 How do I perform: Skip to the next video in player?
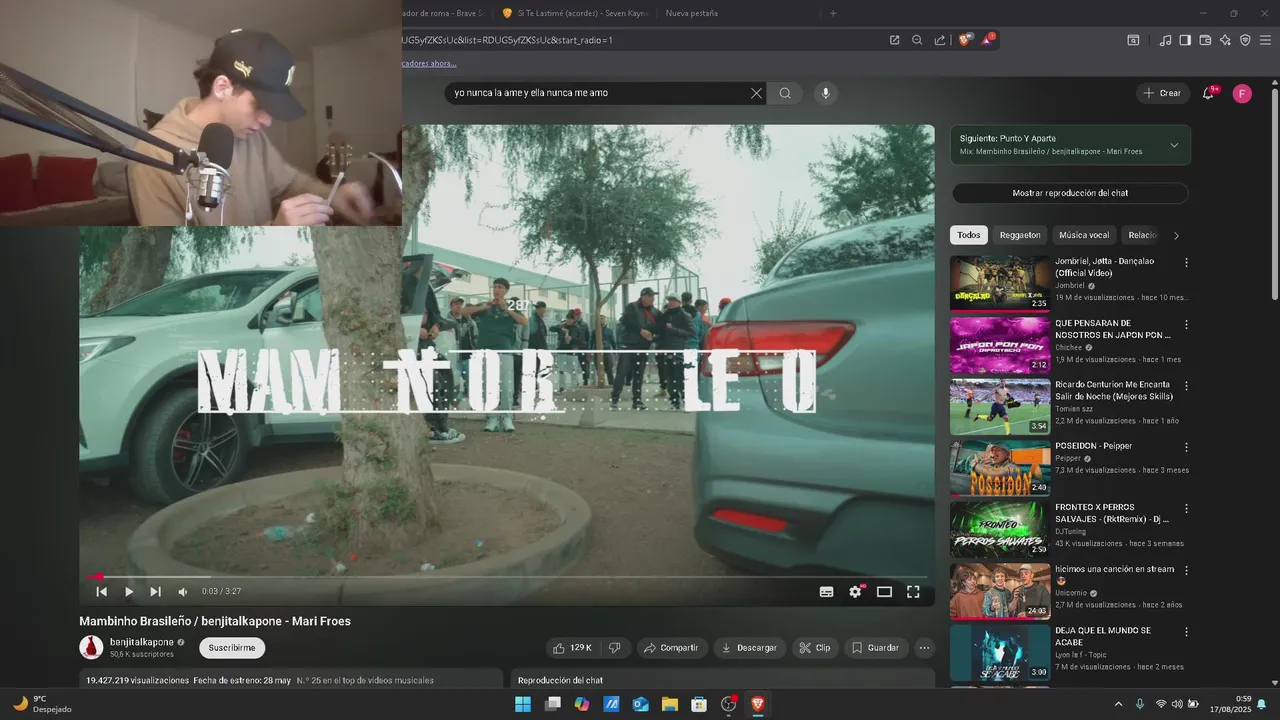[155, 592]
